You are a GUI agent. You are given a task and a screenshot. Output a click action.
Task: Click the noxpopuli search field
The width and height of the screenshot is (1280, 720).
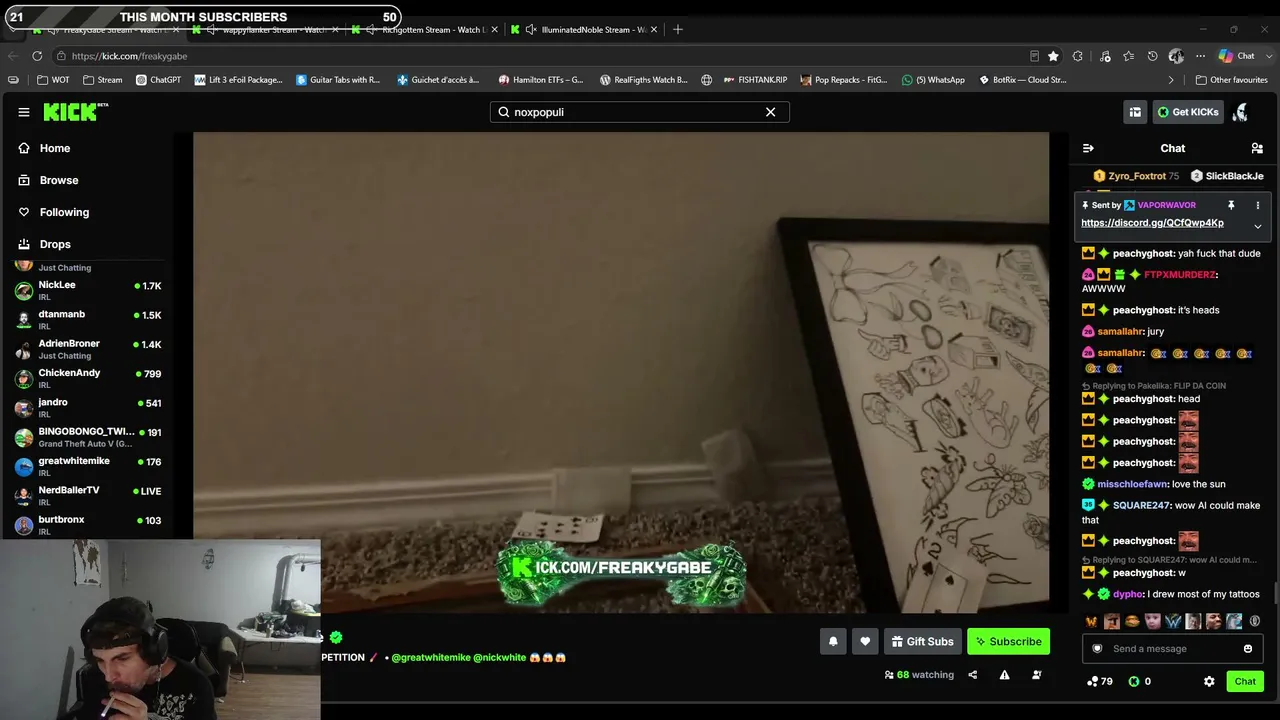point(640,112)
